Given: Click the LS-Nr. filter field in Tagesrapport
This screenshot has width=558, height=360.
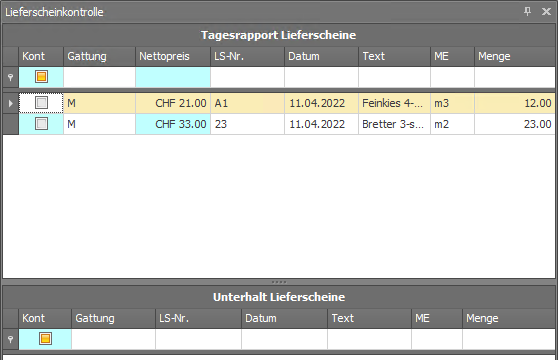Looking at the screenshot, I should 247,77.
